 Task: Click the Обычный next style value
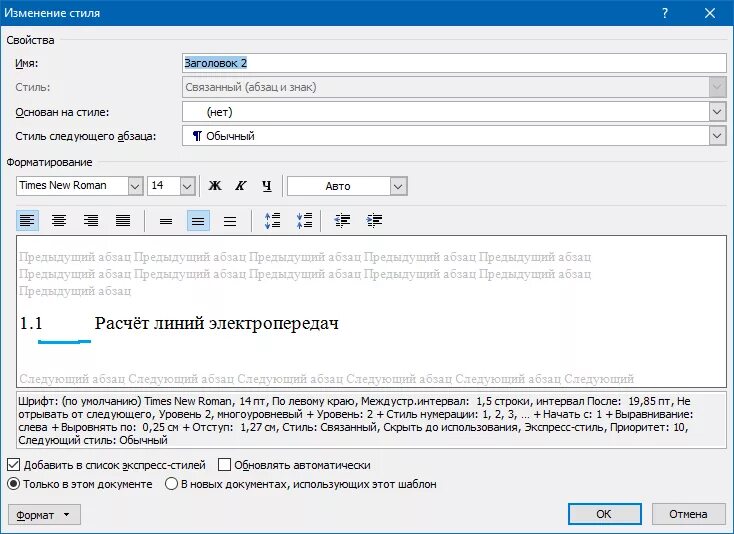(230, 136)
